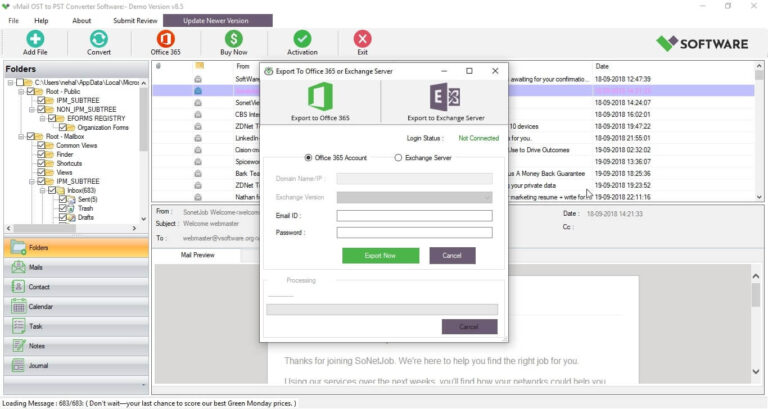
Task: Click the red Exit icon
Action: click(362, 39)
